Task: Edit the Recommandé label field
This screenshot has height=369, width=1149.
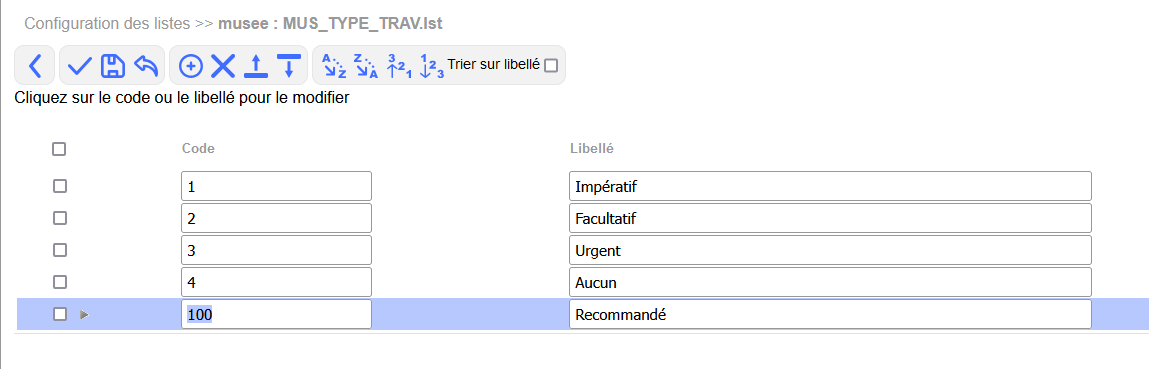Action: tap(830, 314)
